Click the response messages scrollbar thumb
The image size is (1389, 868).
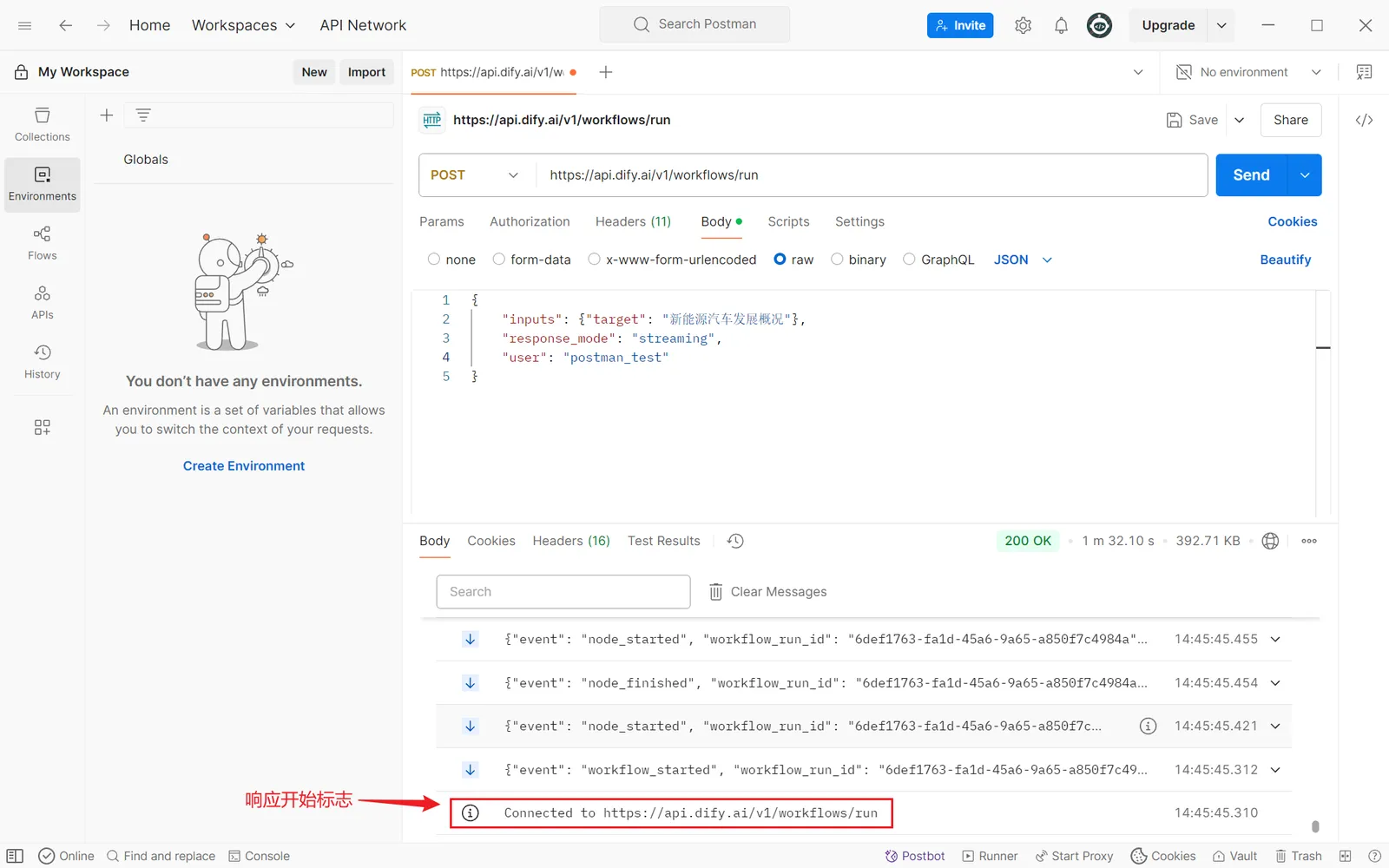(x=1315, y=826)
